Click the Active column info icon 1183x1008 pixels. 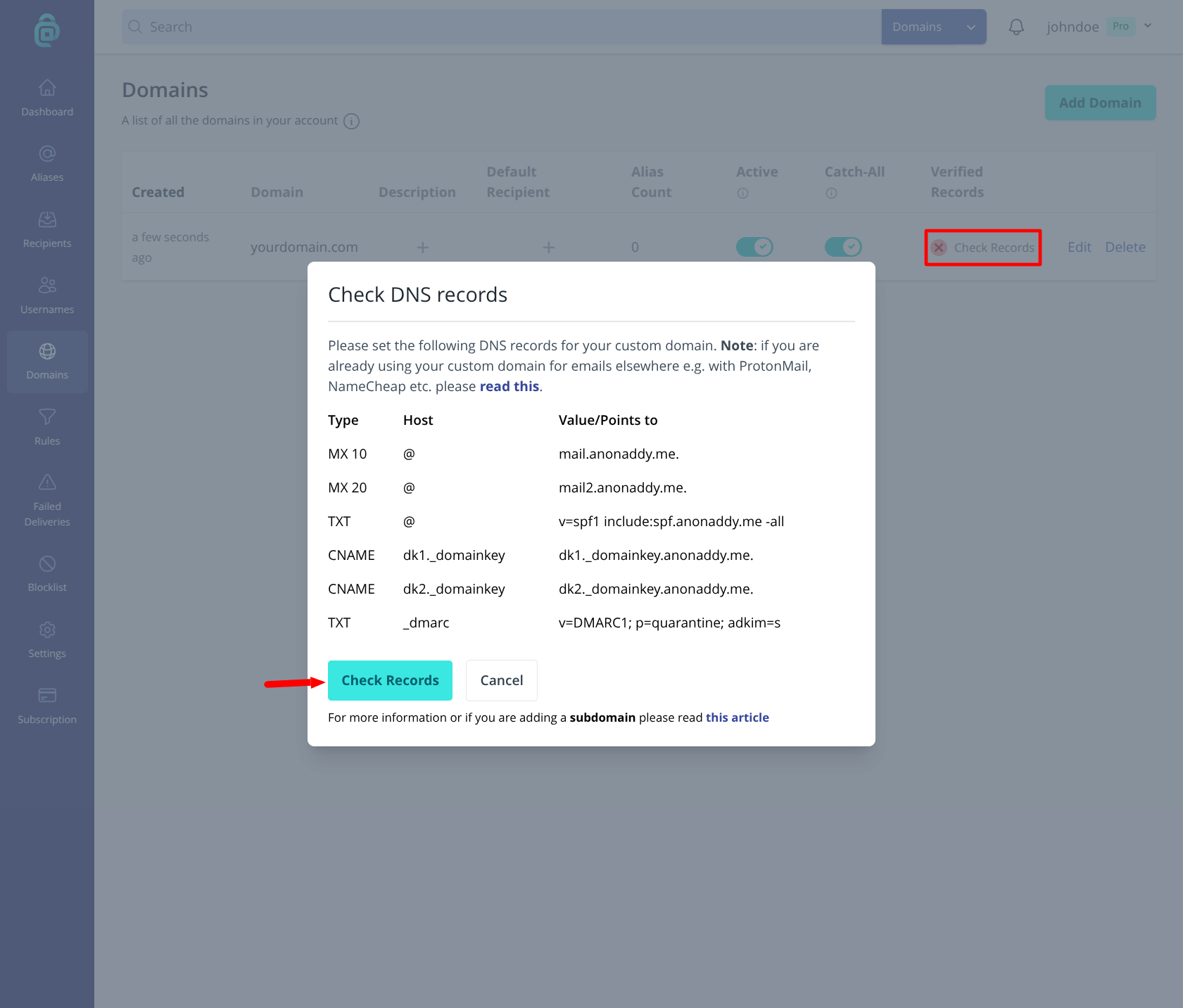[742, 193]
